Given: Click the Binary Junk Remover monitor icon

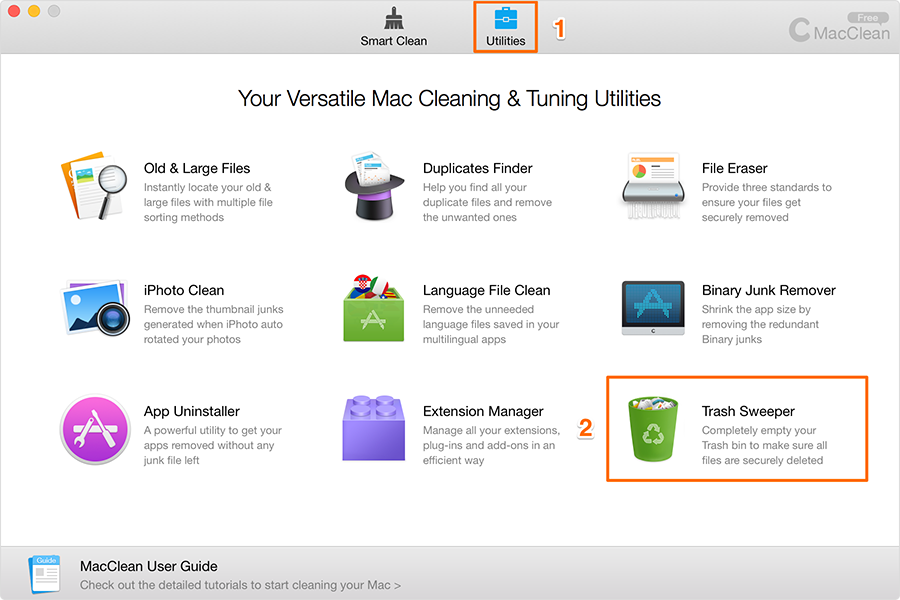Looking at the screenshot, I should coord(653,308).
